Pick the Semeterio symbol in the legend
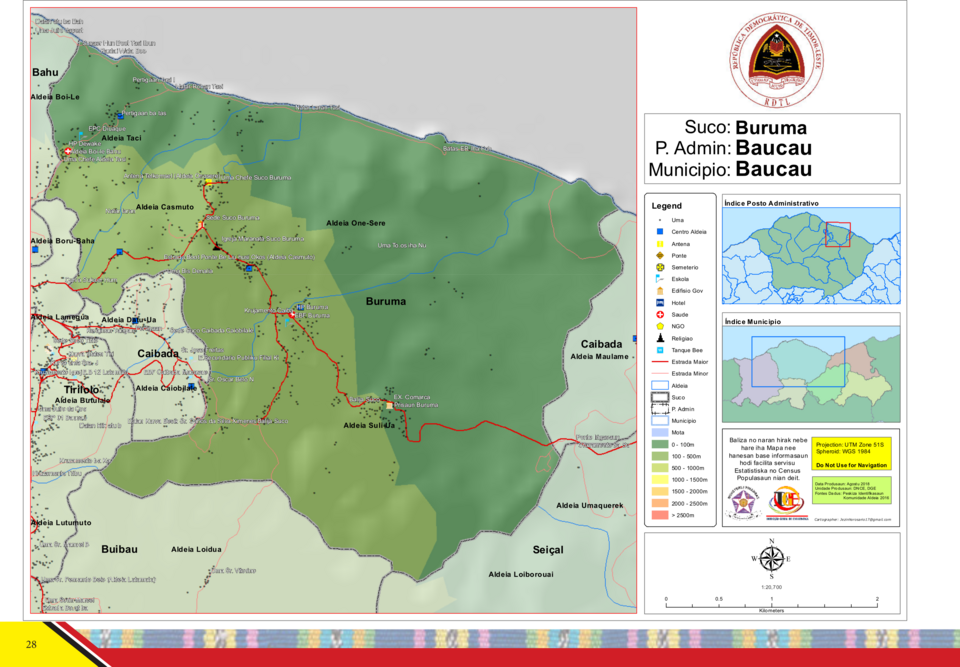Screen dimensions: 960x667 click(x=660, y=268)
